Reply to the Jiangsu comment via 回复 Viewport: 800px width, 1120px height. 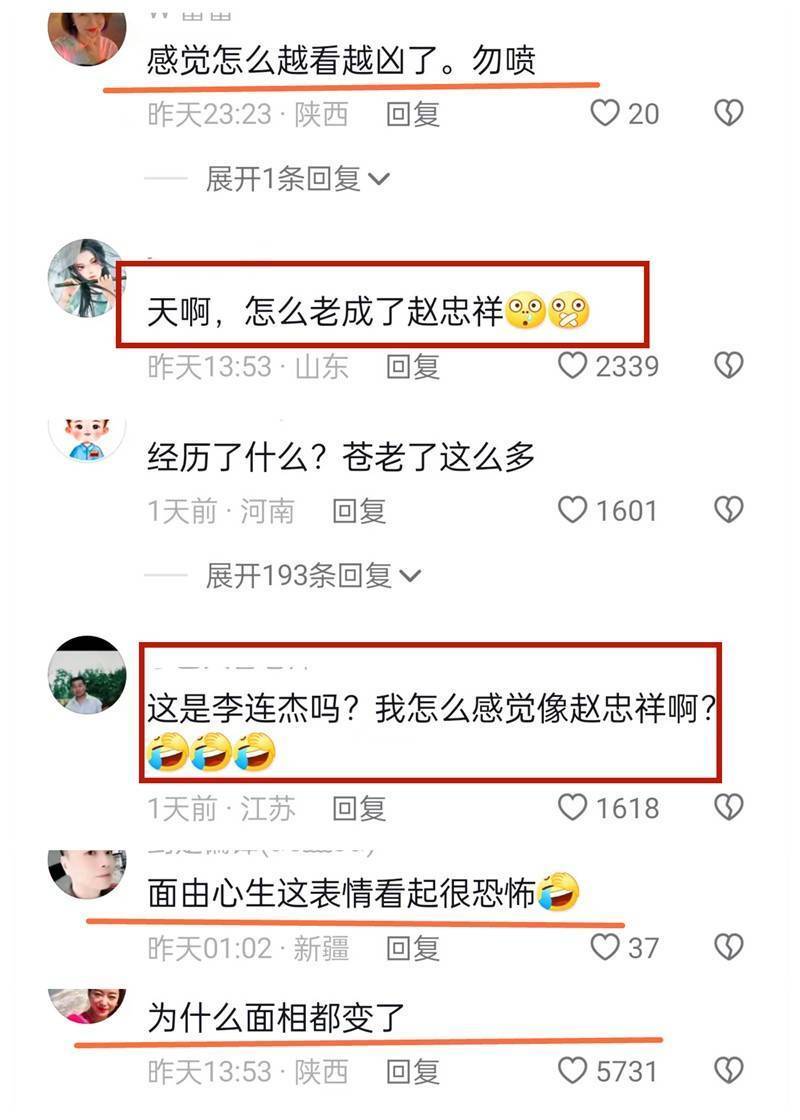click(x=359, y=809)
